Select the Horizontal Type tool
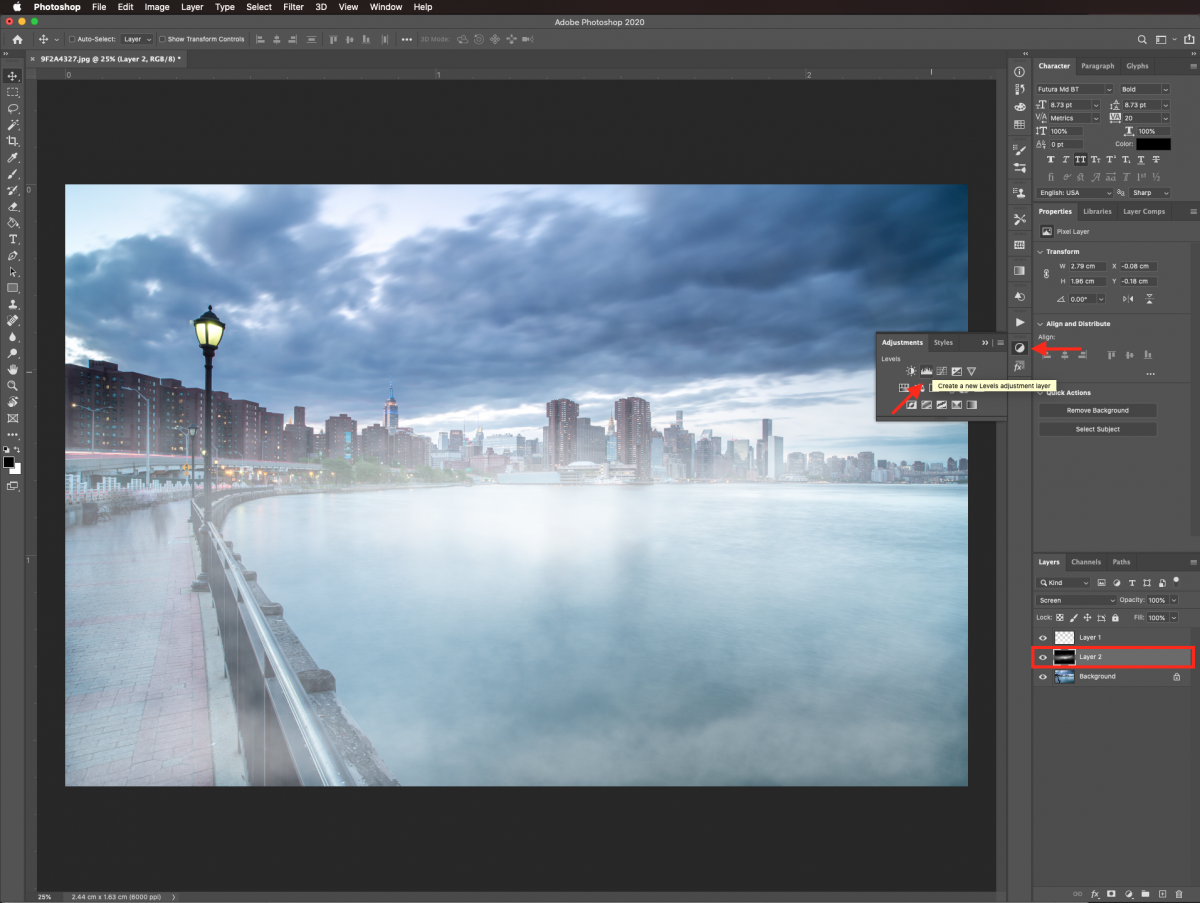The width and height of the screenshot is (1200, 903). click(13, 239)
